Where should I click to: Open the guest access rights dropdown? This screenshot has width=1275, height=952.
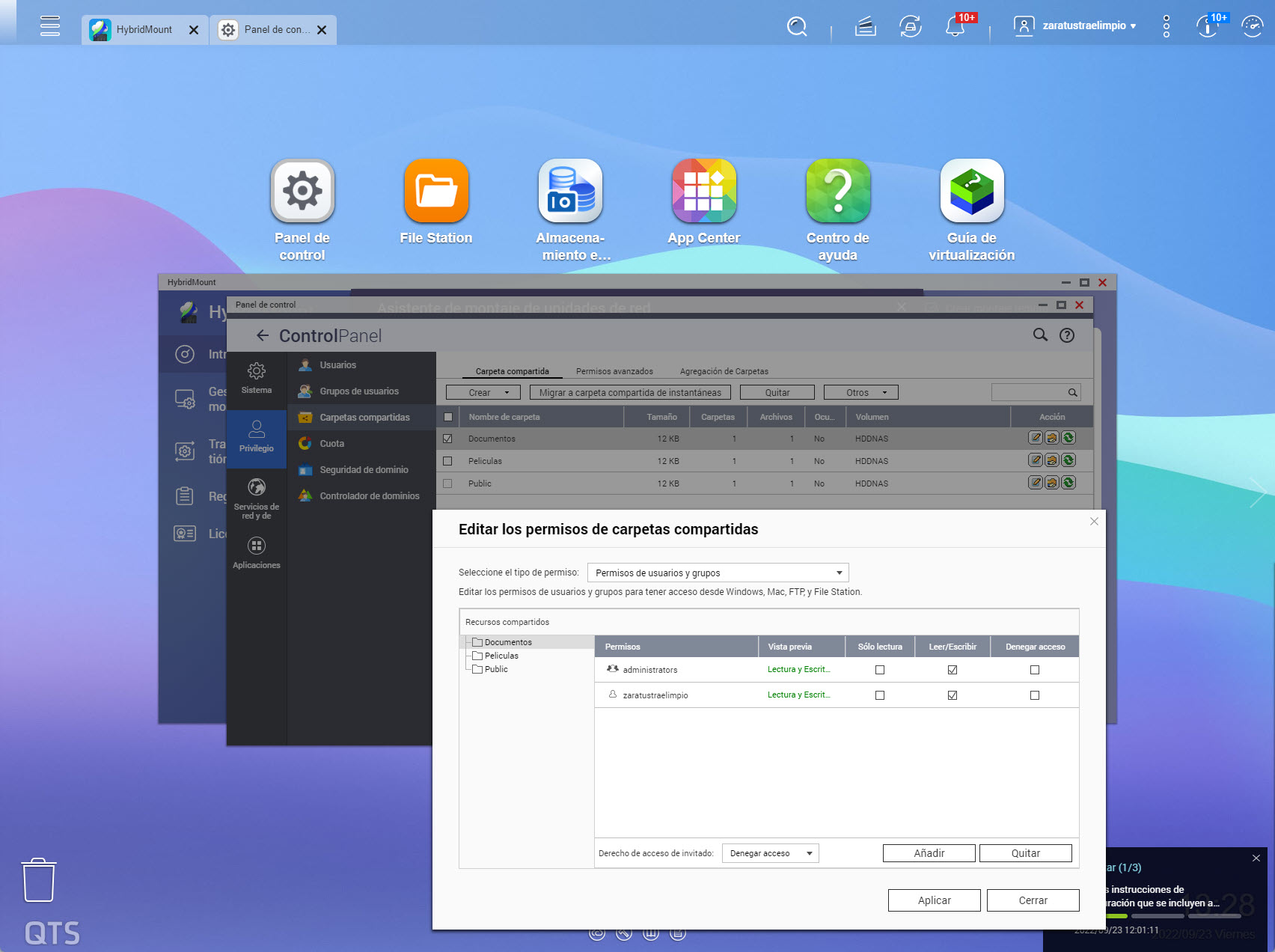[x=770, y=853]
